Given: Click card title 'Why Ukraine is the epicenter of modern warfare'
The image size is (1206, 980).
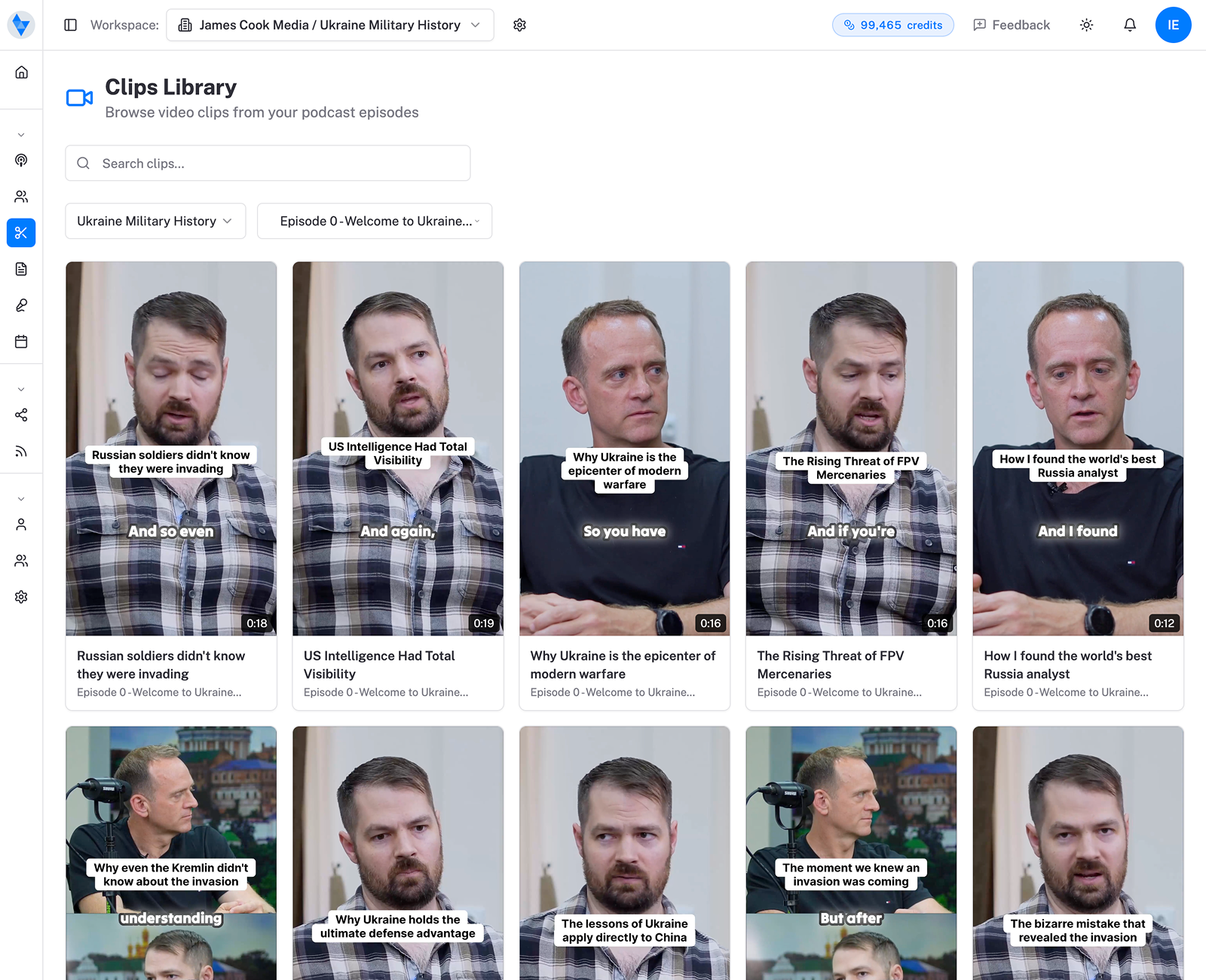Looking at the screenshot, I should tap(623, 665).
